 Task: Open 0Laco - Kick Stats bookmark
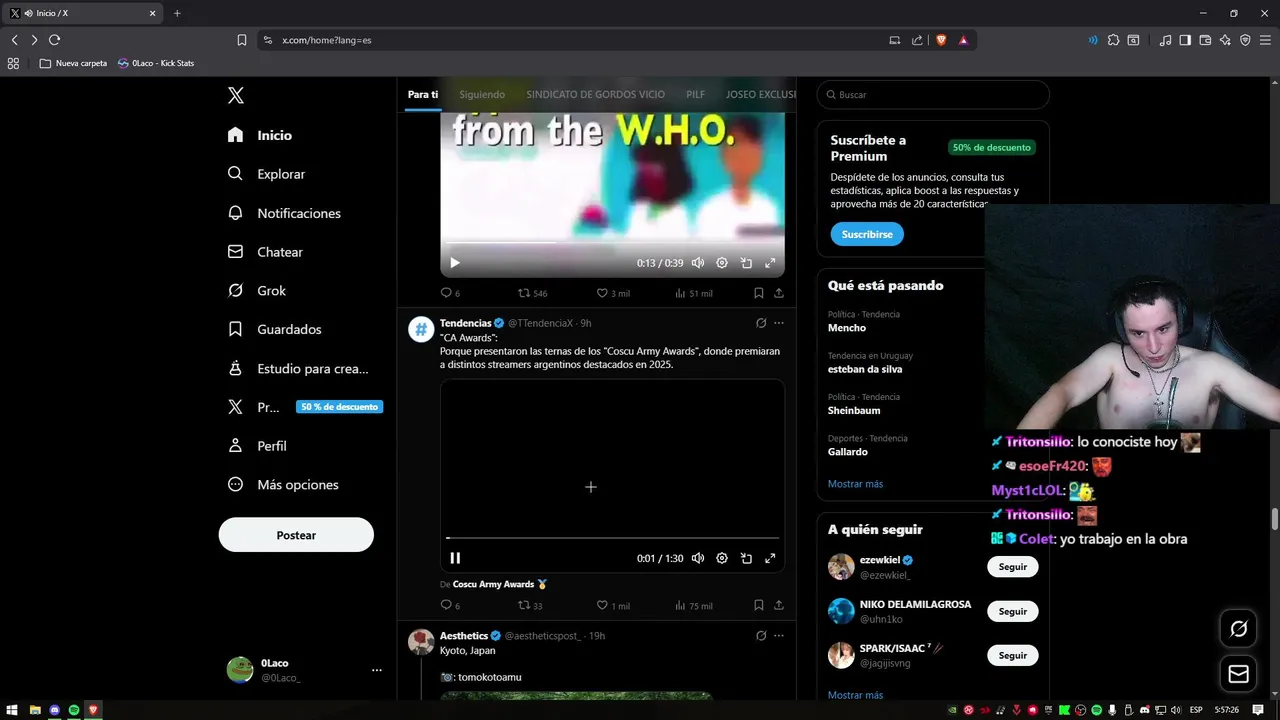(x=156, y=63)
